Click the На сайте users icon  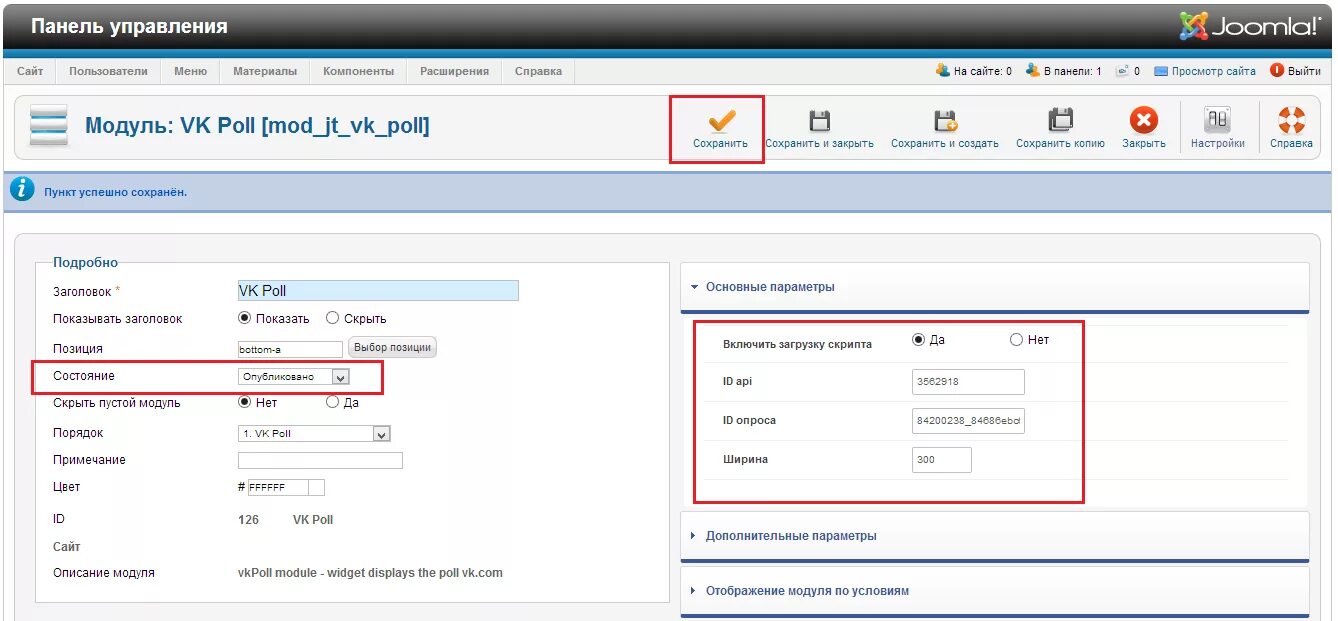click(942, 71)
